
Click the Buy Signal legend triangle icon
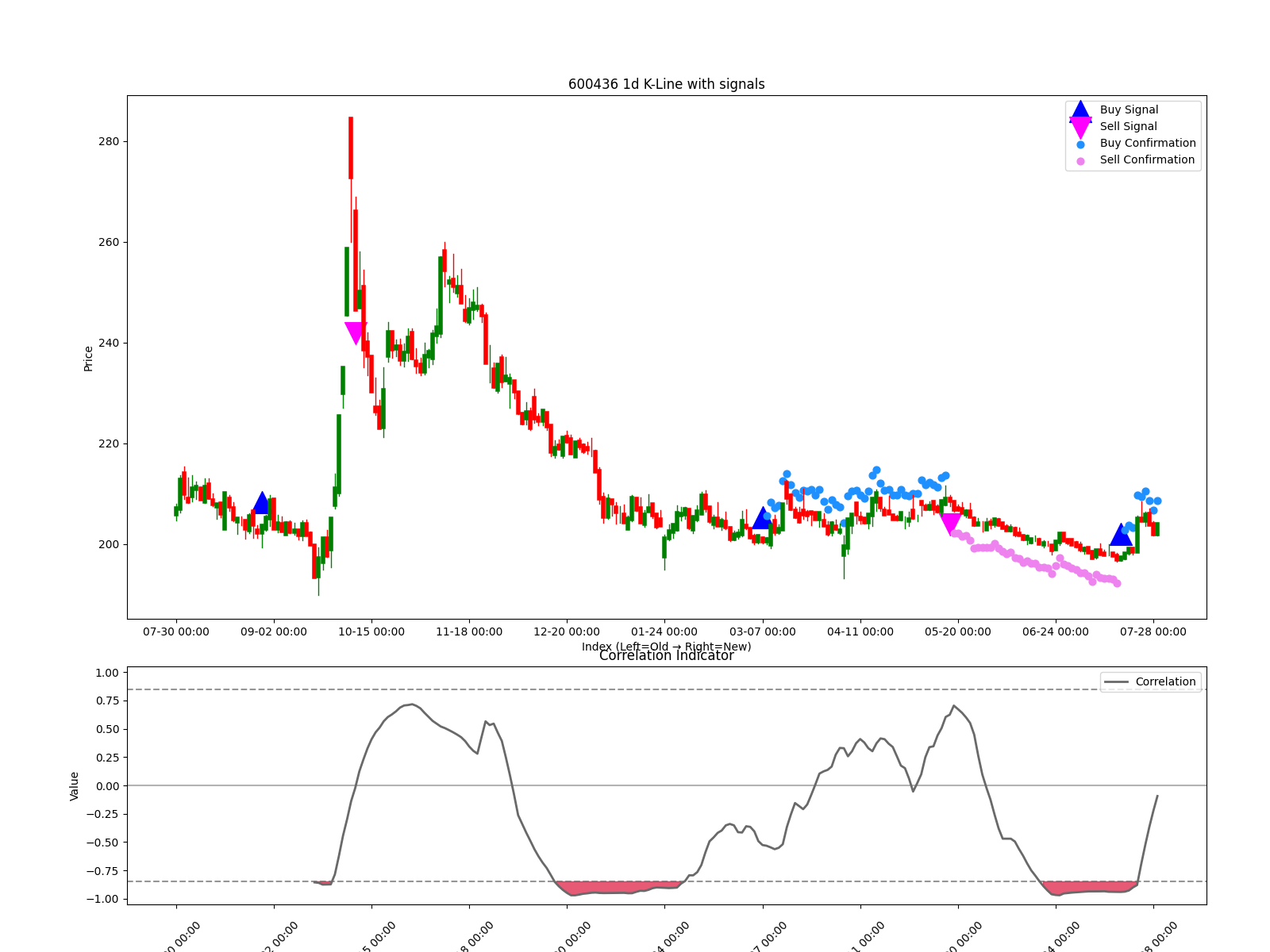1080,110
